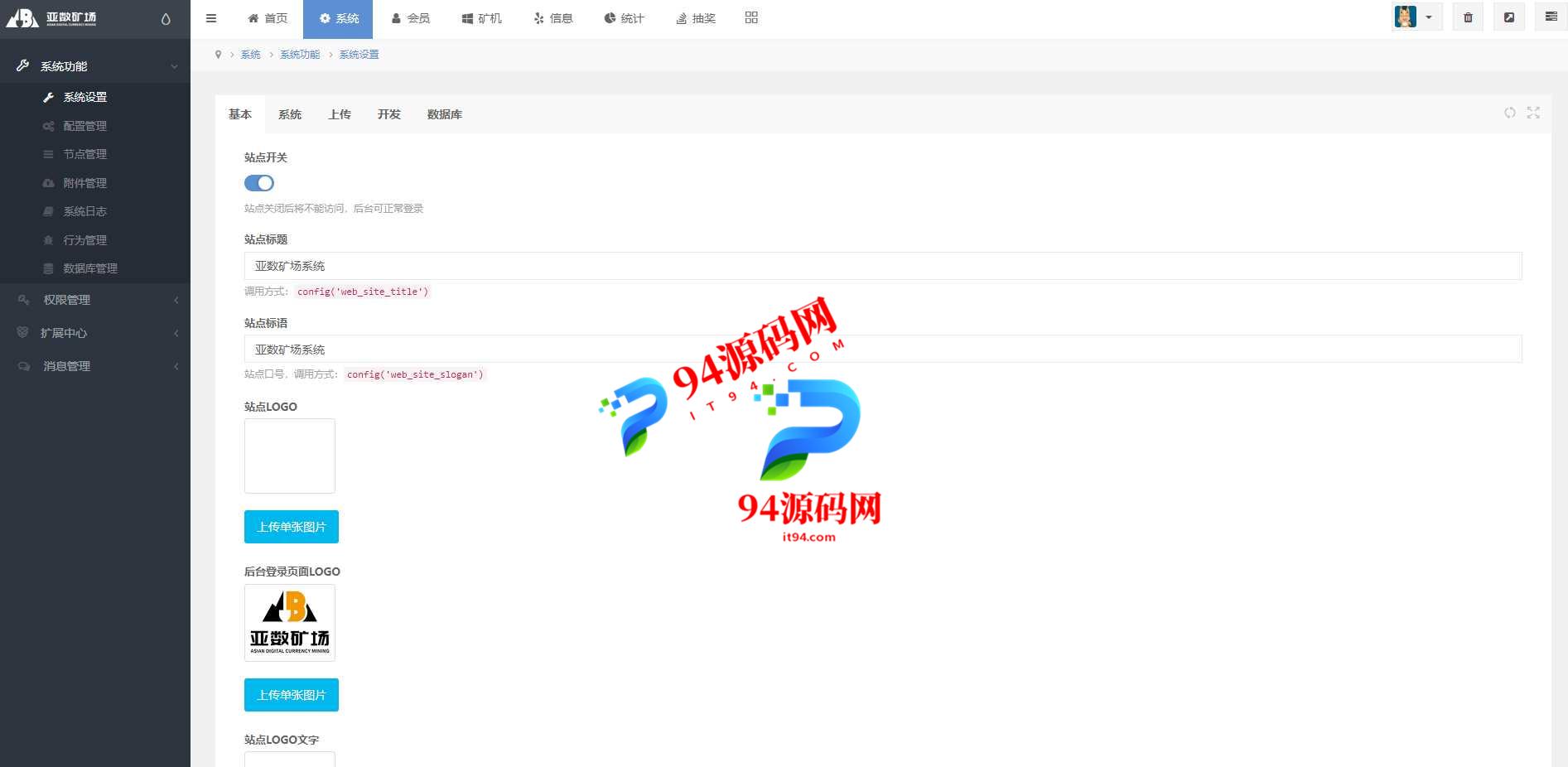Click the 系统功能 breadcrumb link

point(300,55)
